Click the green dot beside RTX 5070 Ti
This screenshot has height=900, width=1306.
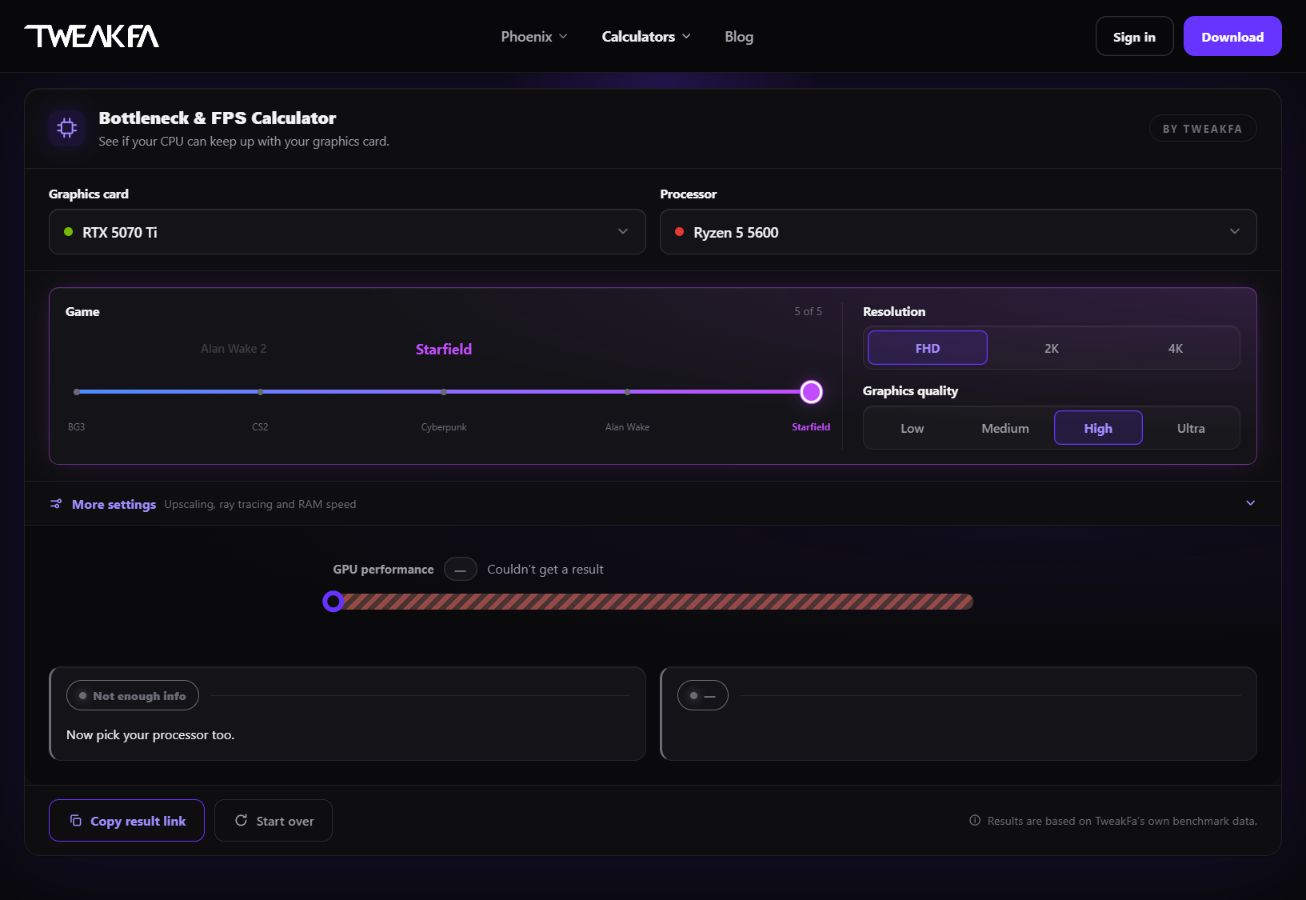tap(68, 231)
